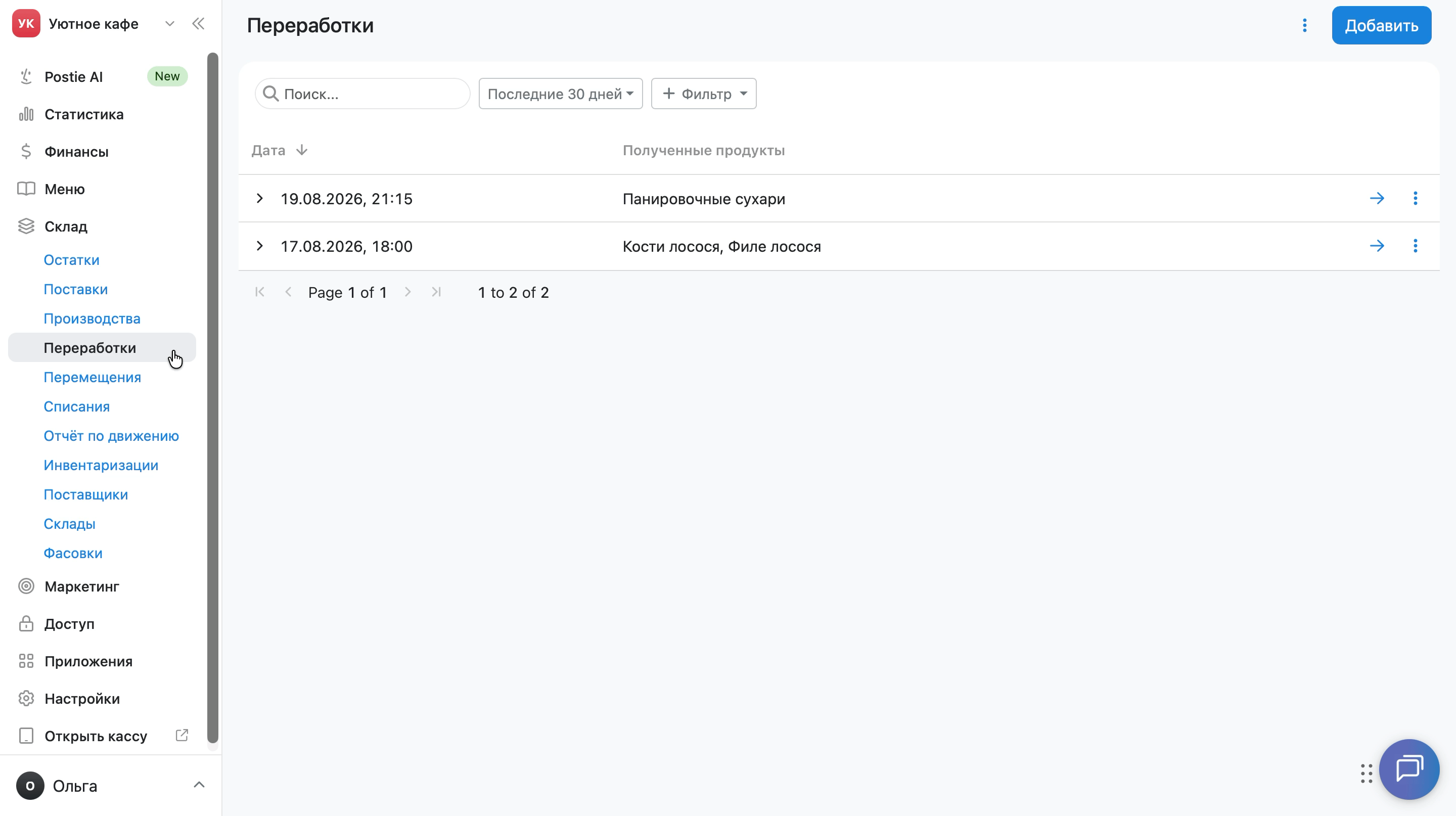The width and height of the screenshot is (1456, 816).
Task: Expand the Ольга user menu
Action: point(198,785)
